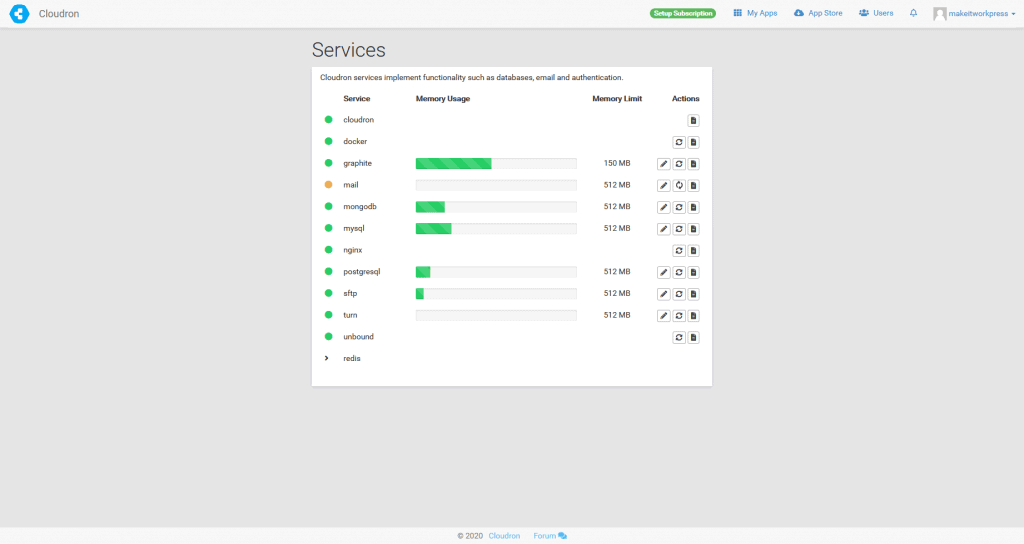Restart the mysql service
This screenshot has width=1024, height=544.
point(679,229)
